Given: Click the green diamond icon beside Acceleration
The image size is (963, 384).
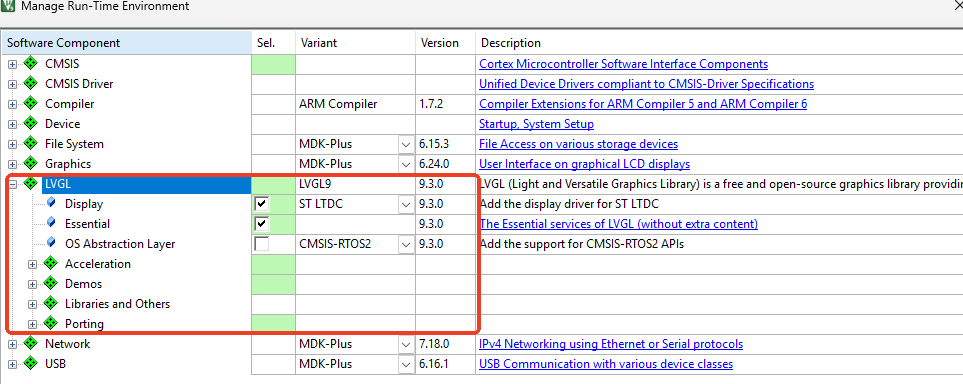Looking at the screenshot, I should [50, 264].
